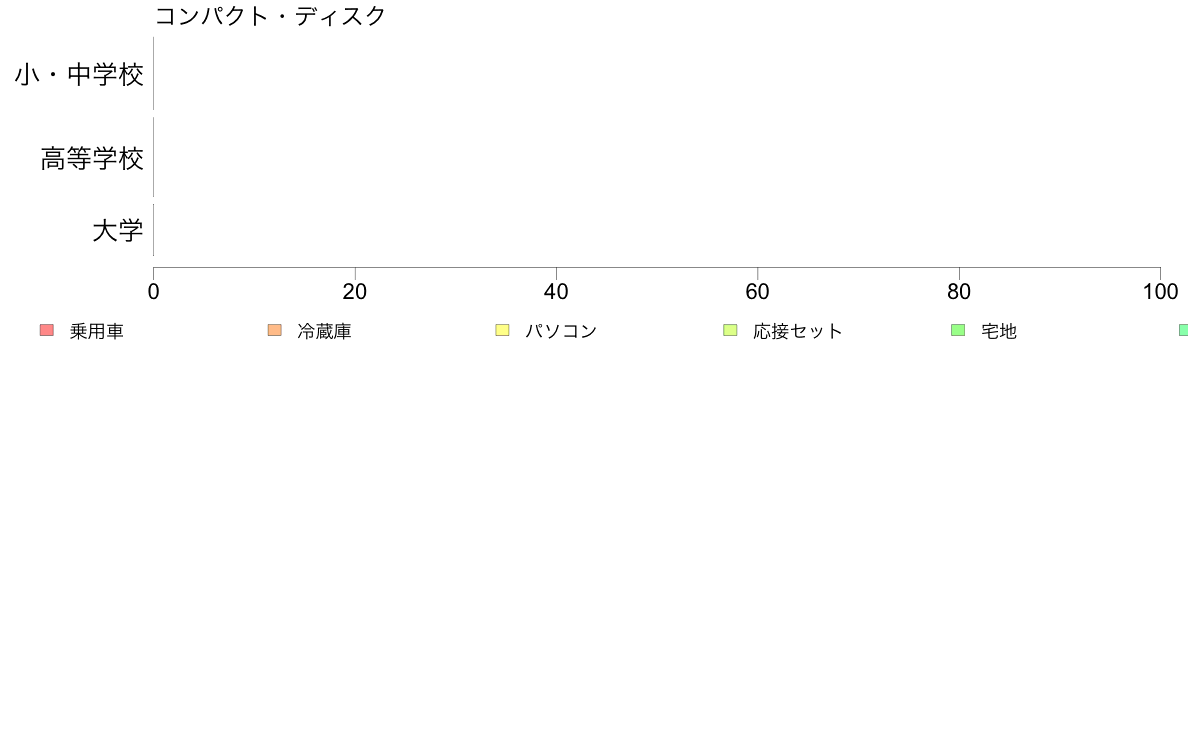
Task: Select the 40 x-axis tick label
Action: point(556,292)
